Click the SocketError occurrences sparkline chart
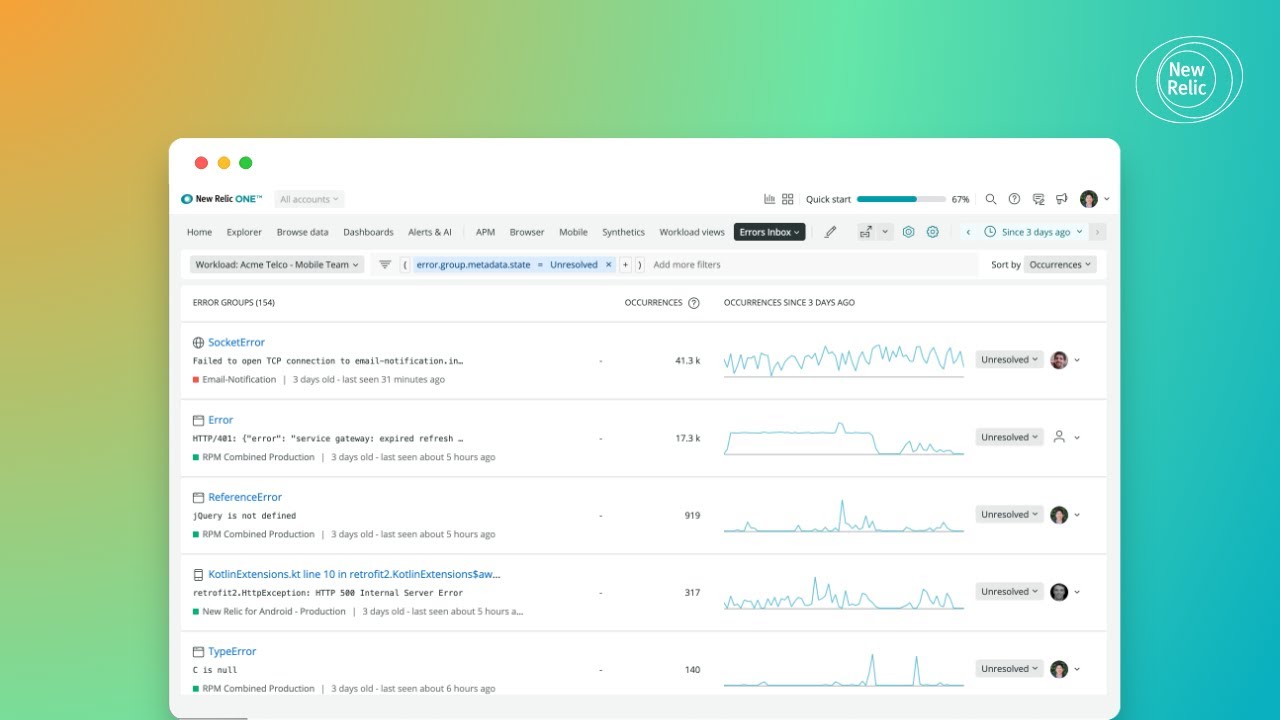The width and height of the screenshot is (1280, 720). (x=844, y=360)
